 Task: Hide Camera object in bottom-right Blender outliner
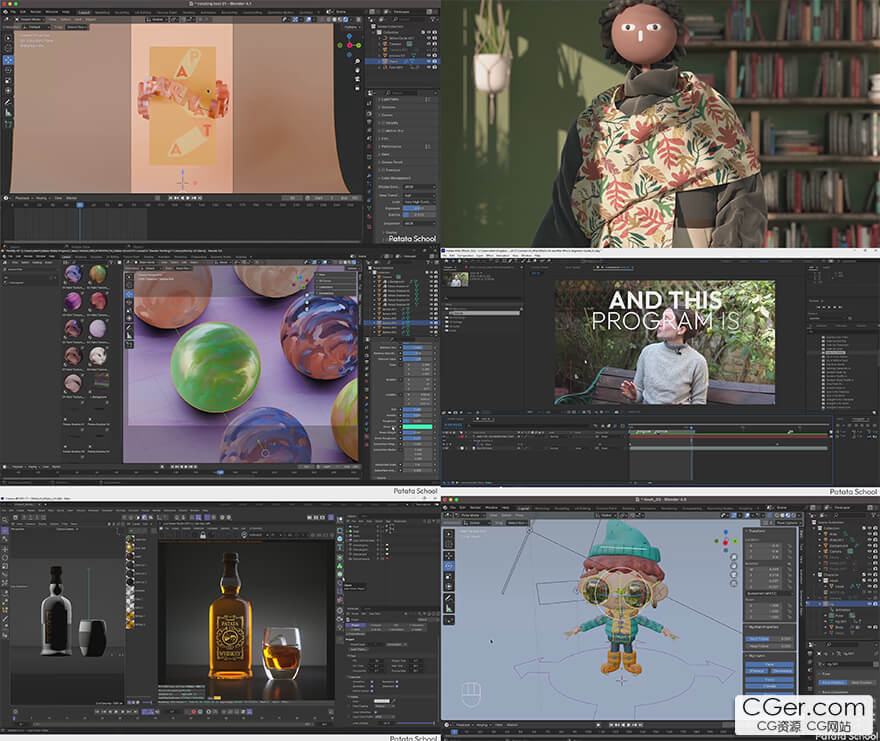pos(870,551)
